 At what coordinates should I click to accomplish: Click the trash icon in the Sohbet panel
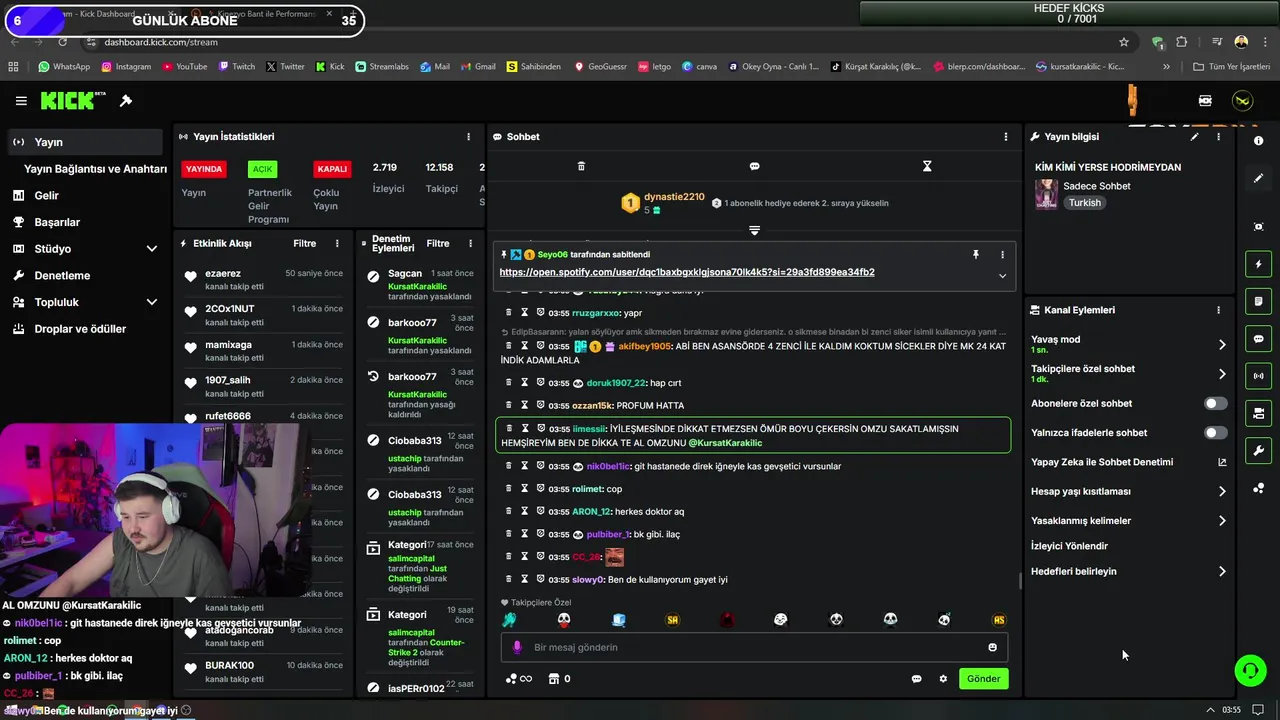coord(581,166)
